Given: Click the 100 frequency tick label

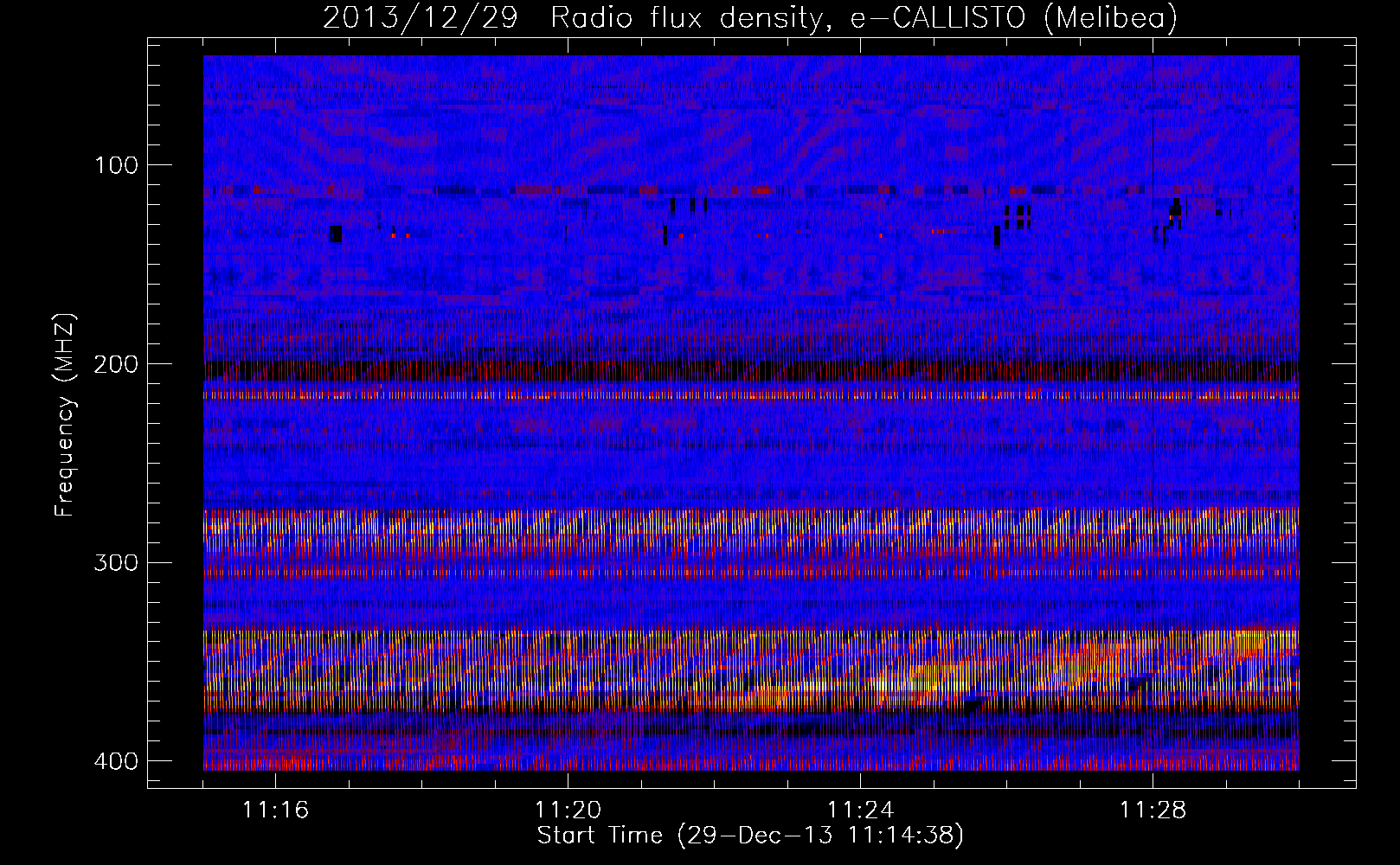Looking at the screenshot, I should coord(115,165).
